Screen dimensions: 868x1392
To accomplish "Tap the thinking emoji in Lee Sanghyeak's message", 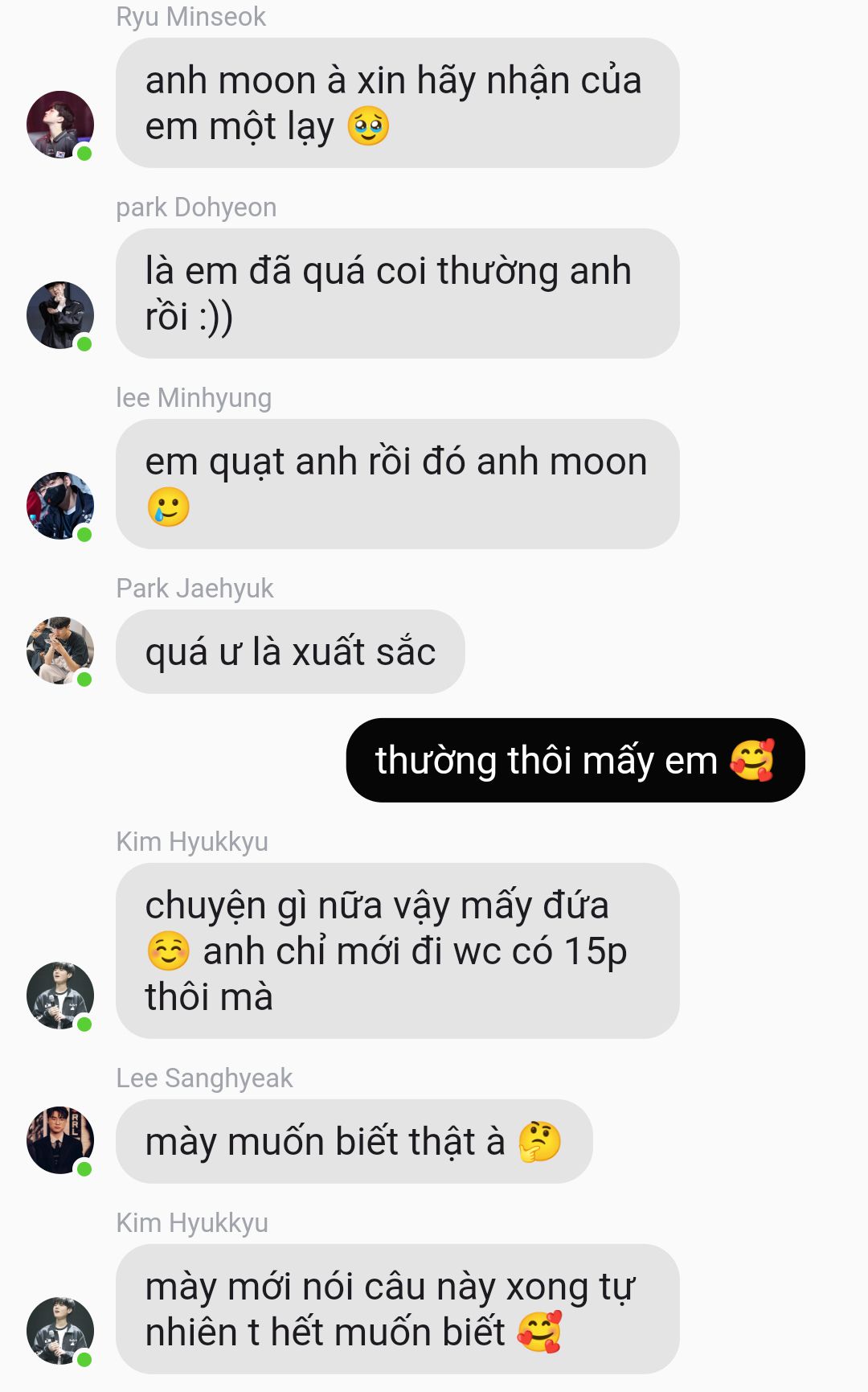I will coord(539,1142).
